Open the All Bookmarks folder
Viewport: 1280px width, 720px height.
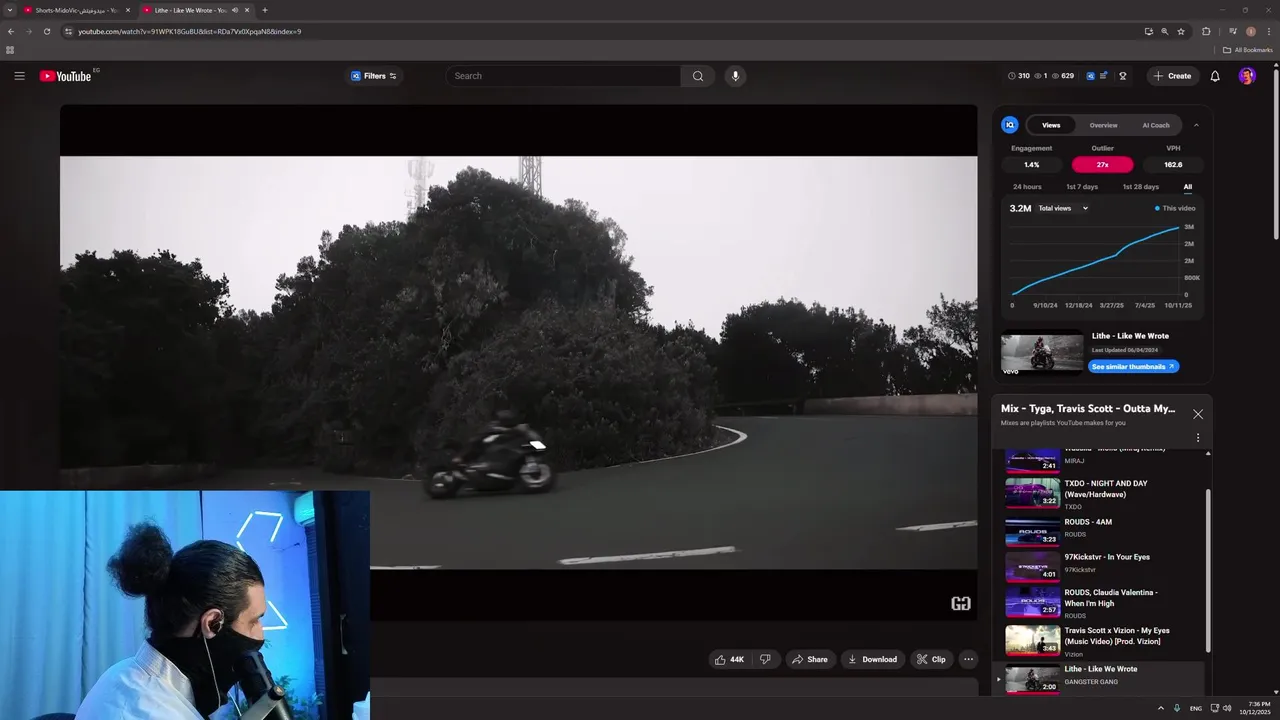click(x=1248, y=50)
